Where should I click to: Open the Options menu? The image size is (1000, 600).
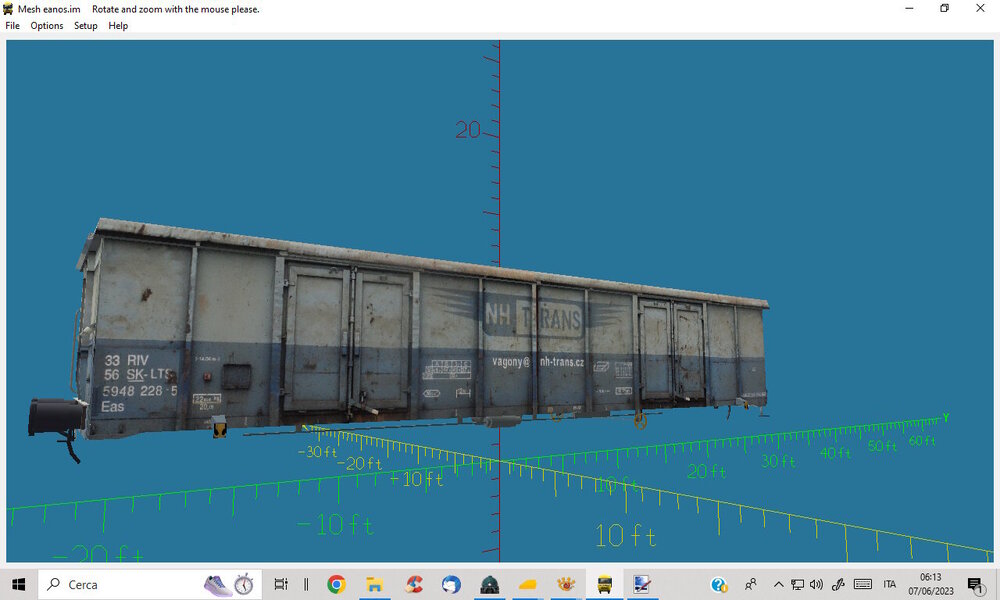47,26
